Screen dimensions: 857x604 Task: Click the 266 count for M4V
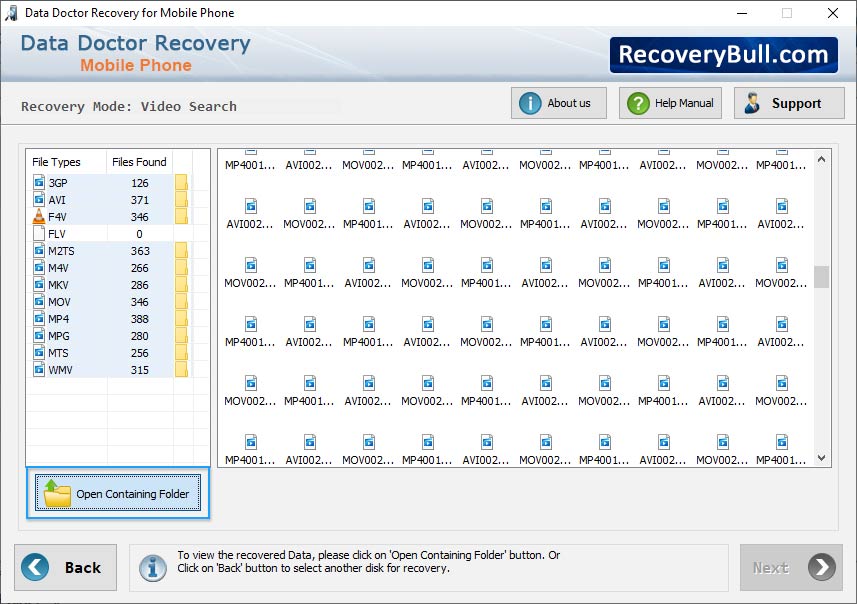139,267
